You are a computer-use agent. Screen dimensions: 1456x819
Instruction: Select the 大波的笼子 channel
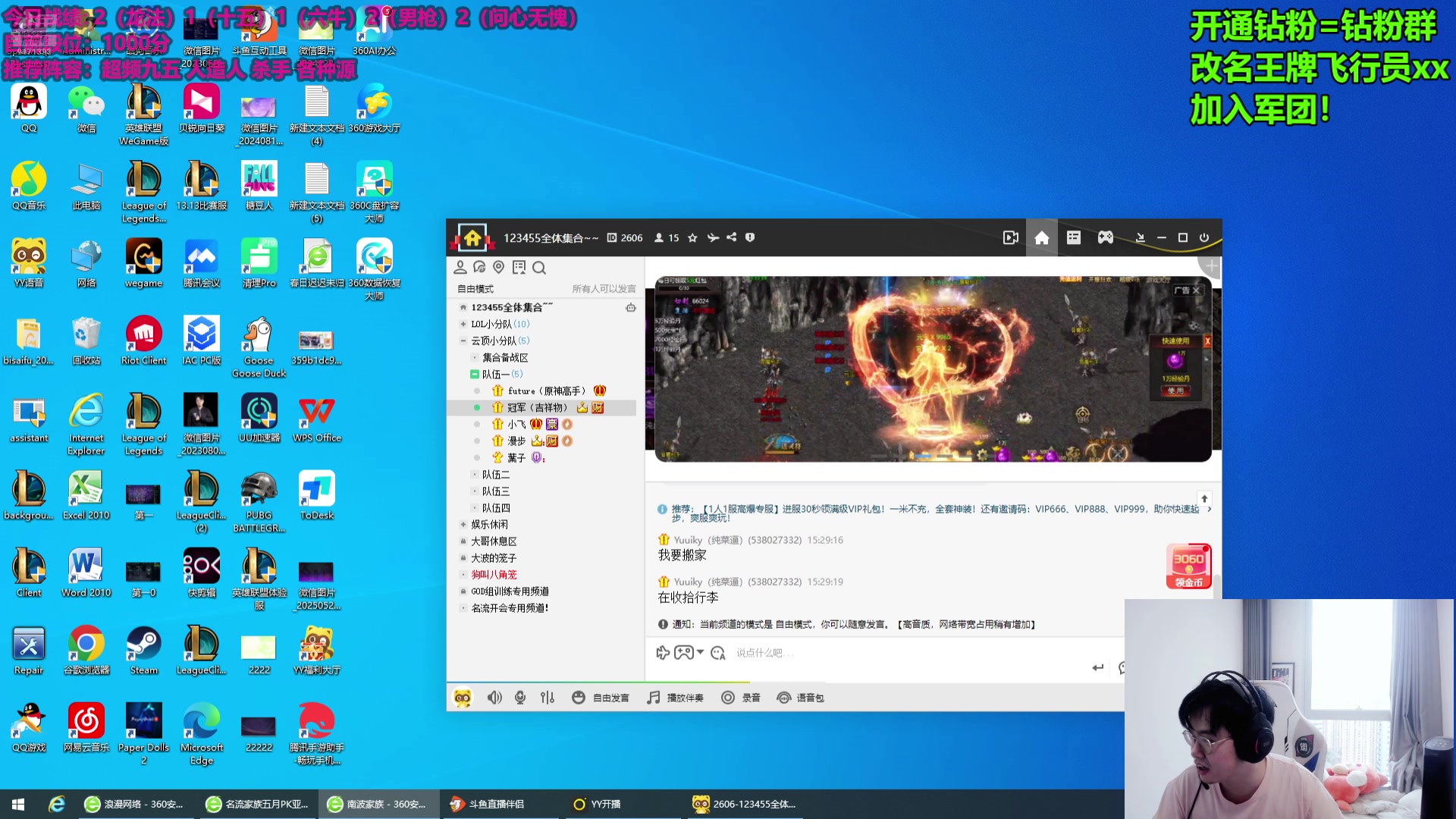pos(494,558)
